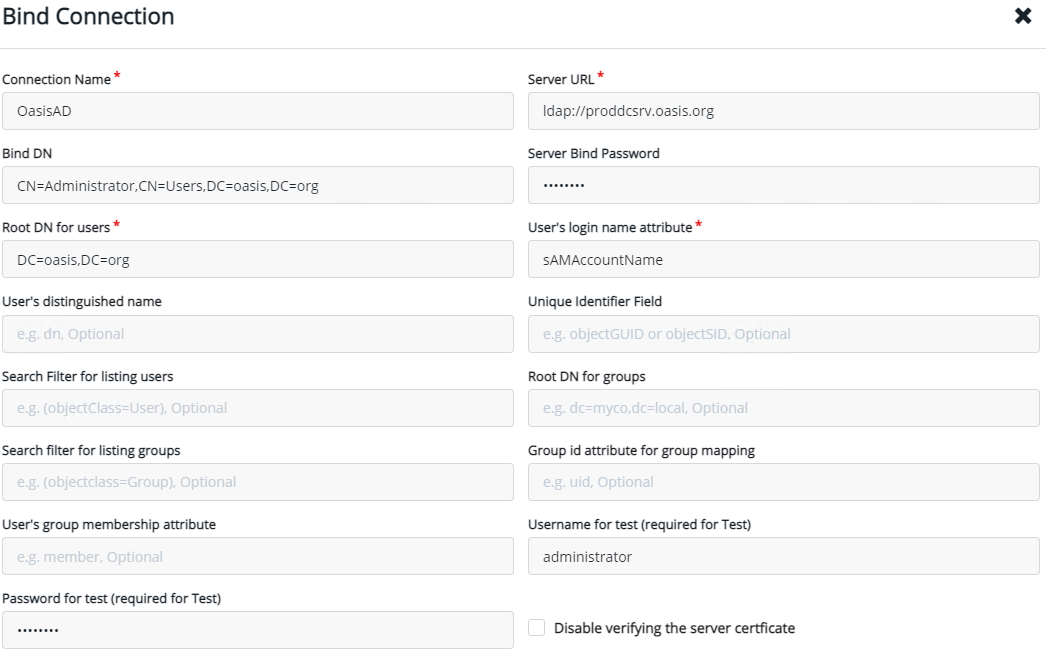Click the 'Root DN for groups' label
Image resolution: width=1046 pixels, height=660 pixels.
(x=586, y=377)
